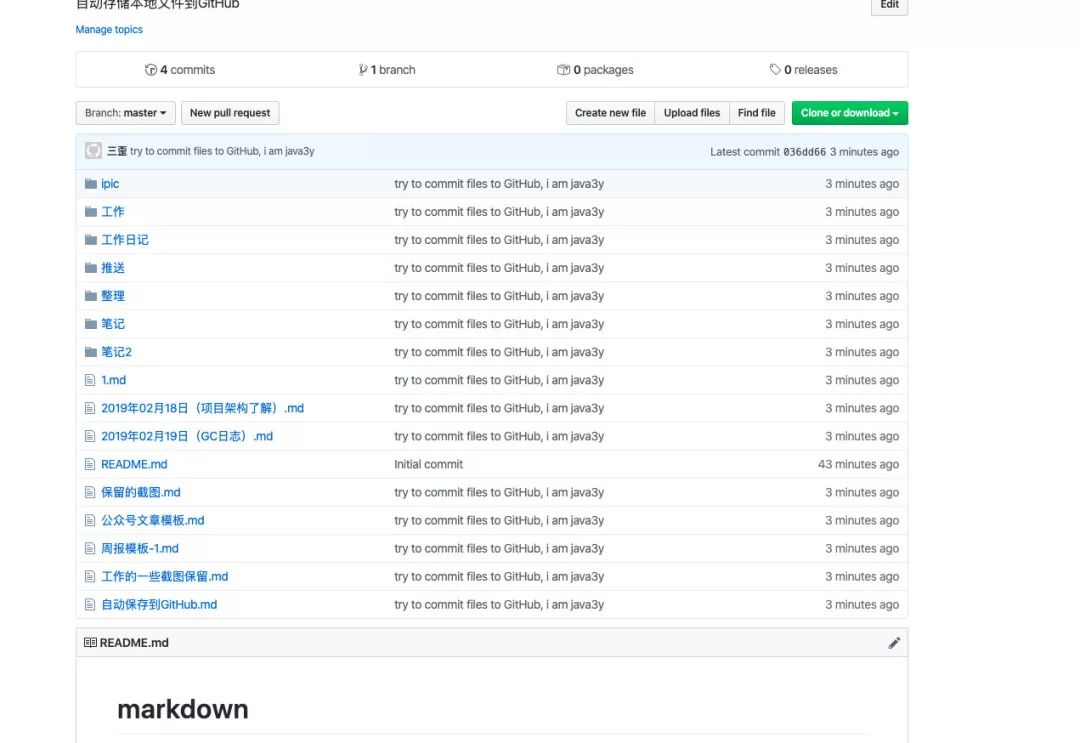Open the 4 commits tab
The width and height of the screenshot is (1080, 743).
coord(180,70)
